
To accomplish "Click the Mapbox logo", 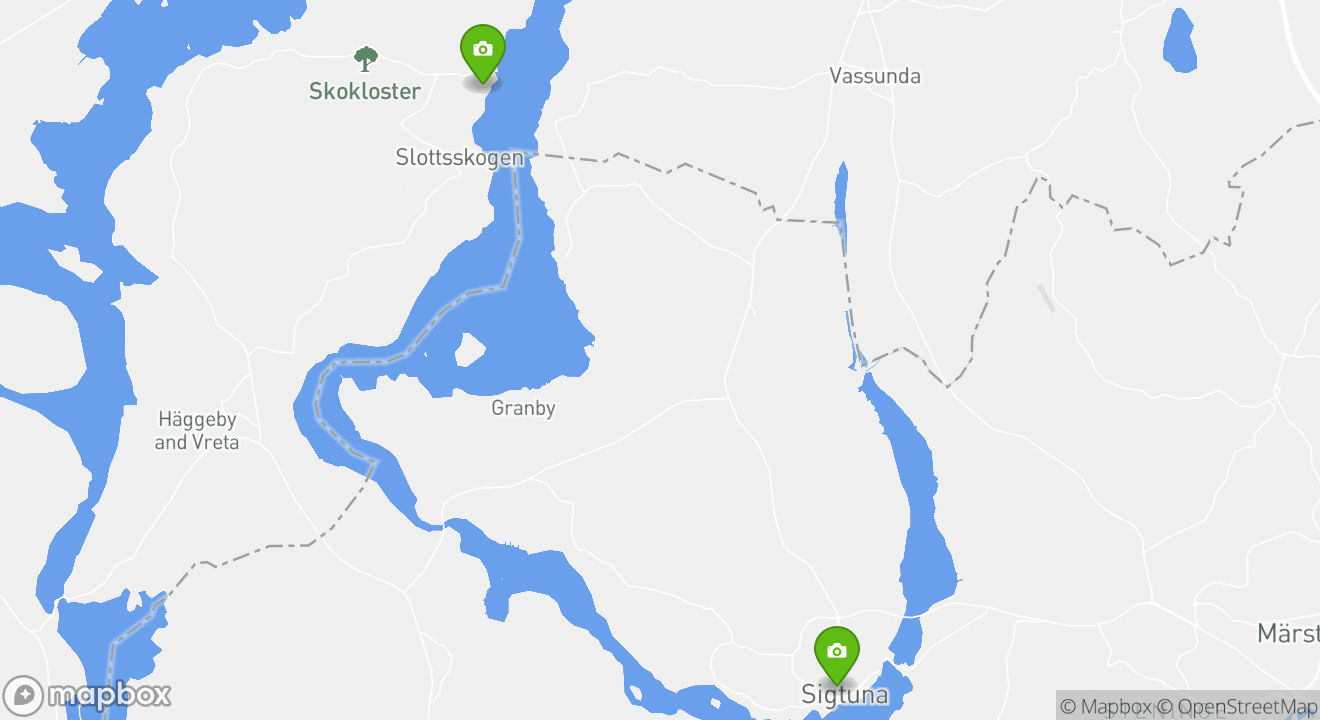I will [87, 695].
